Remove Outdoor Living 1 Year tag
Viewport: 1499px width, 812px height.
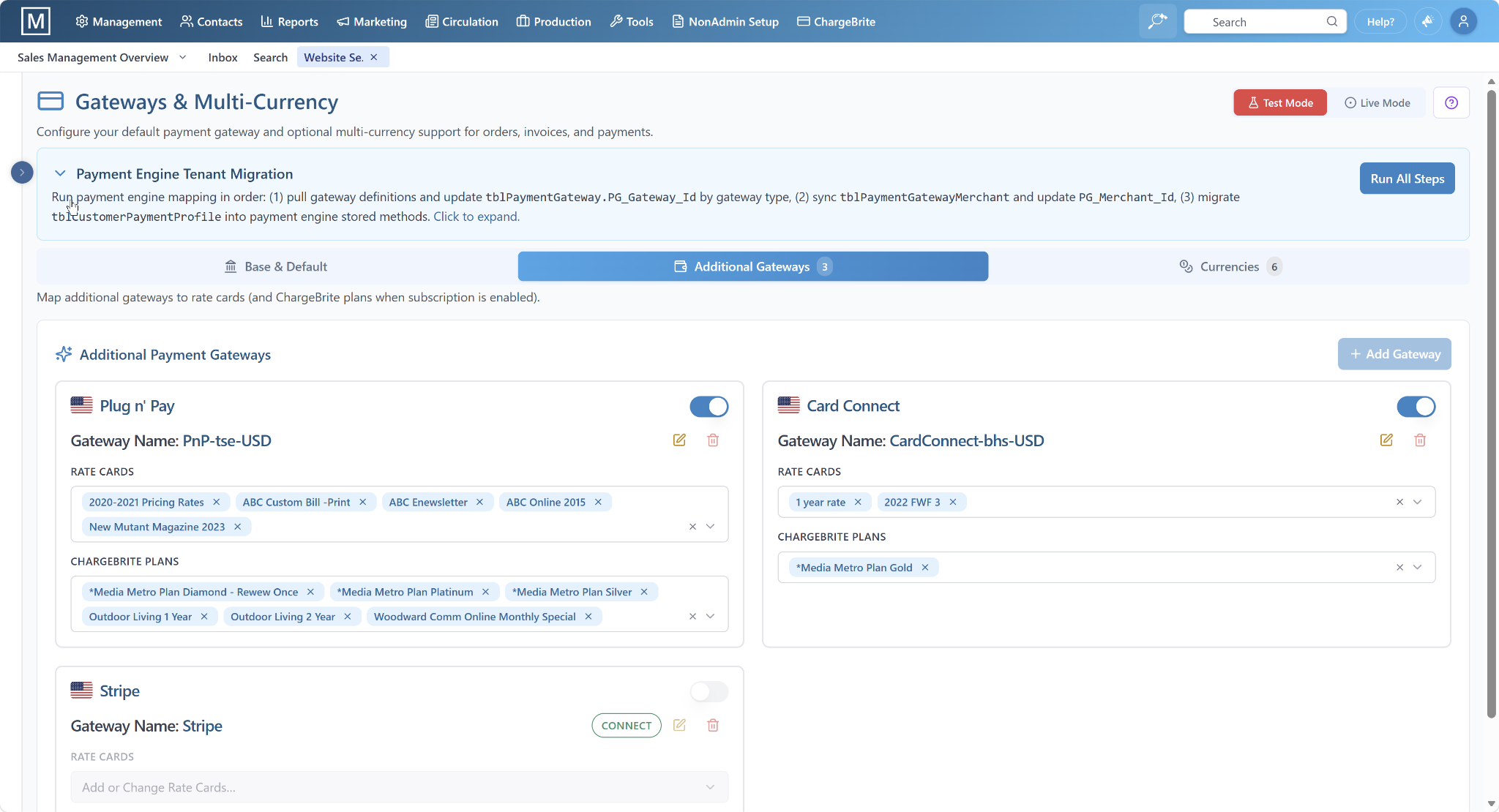(x=204, y=617)
